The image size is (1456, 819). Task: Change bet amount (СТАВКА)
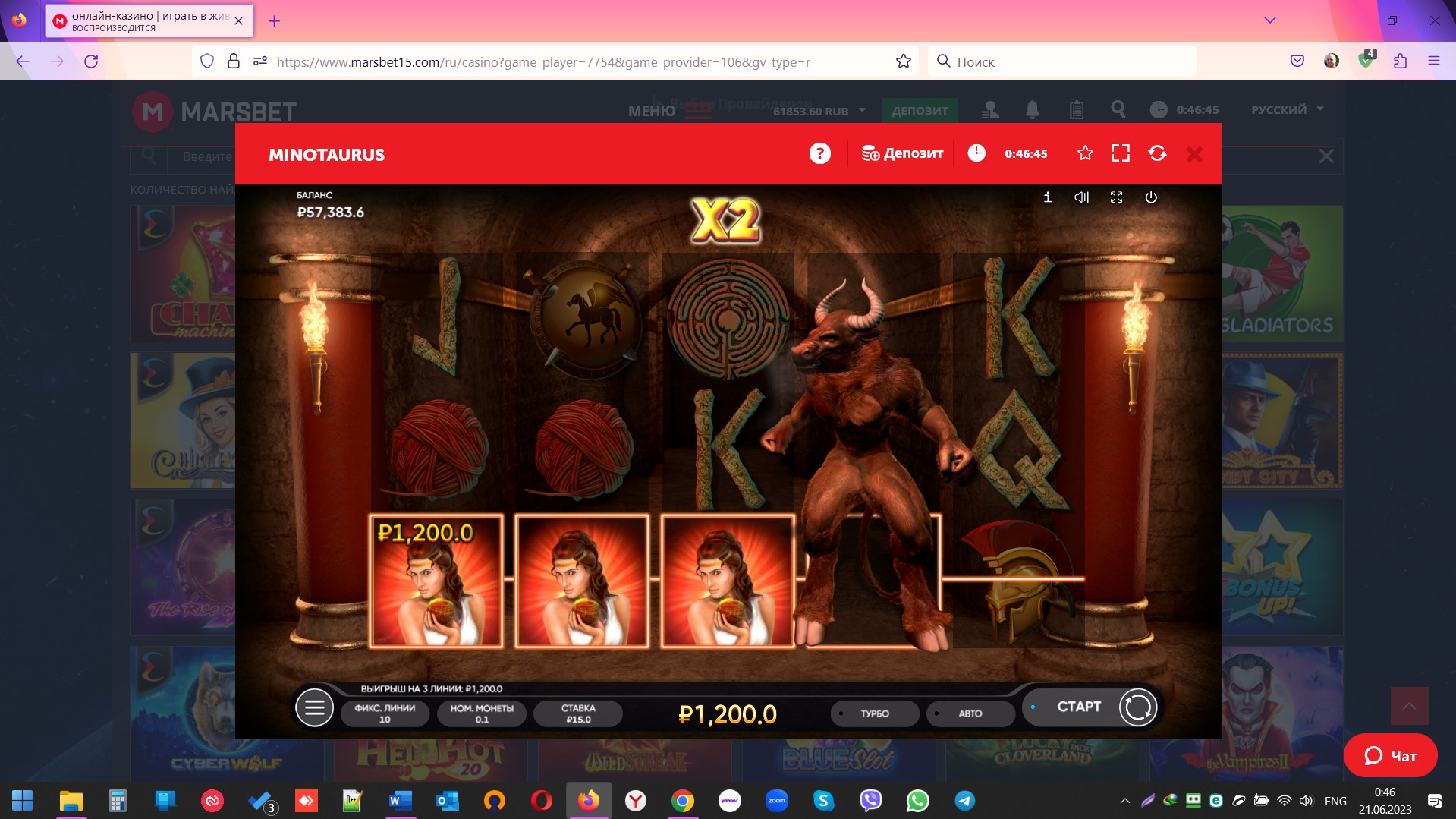(x=578, y=713)
